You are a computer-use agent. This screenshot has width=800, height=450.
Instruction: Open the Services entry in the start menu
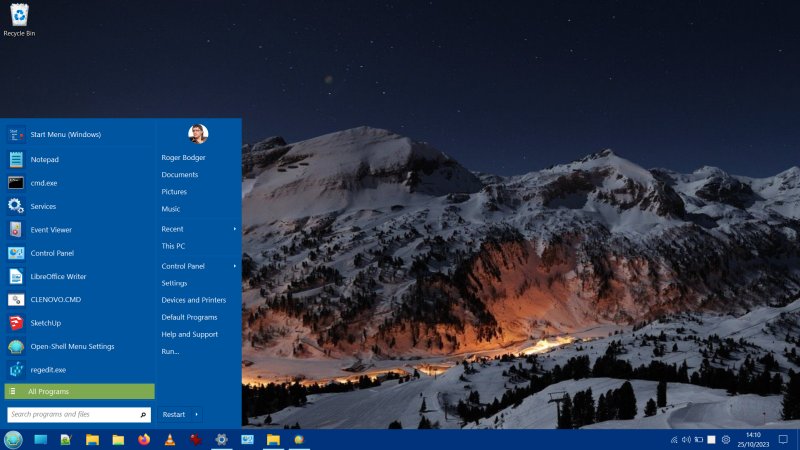[43, 206]
